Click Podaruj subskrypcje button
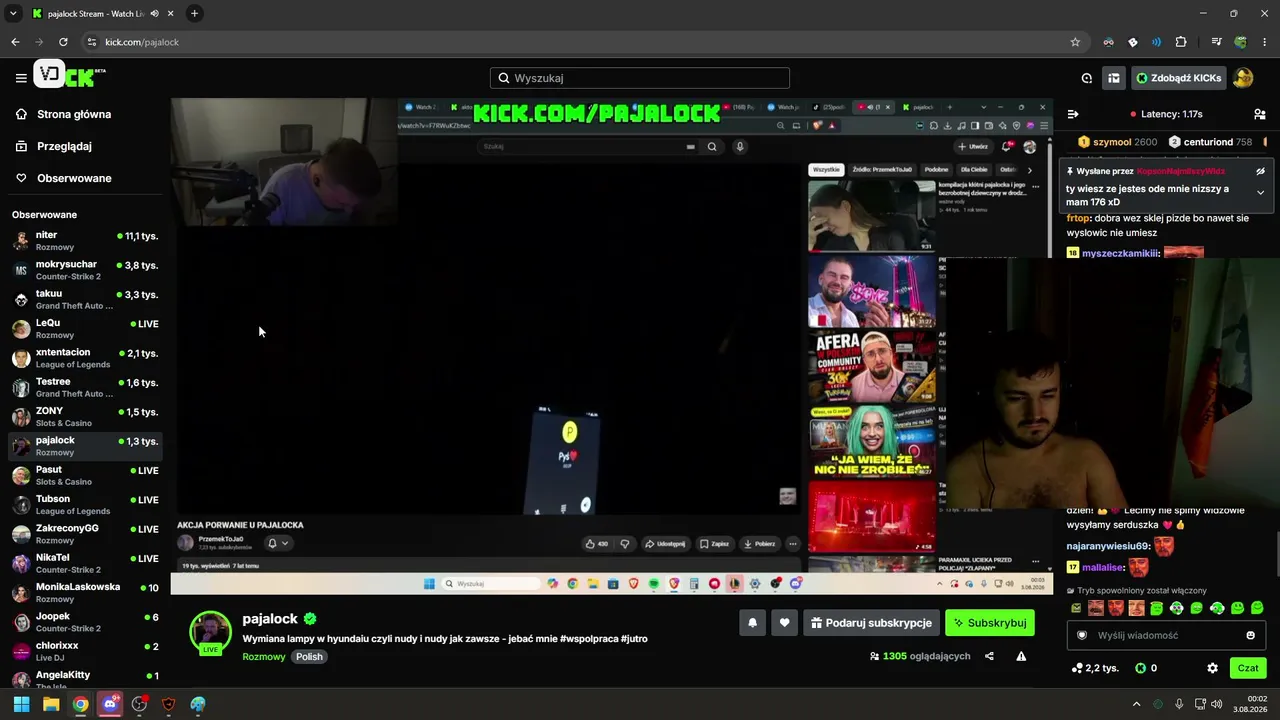The width and height of the screenshot is (1280, 720). tap(871, 623)
